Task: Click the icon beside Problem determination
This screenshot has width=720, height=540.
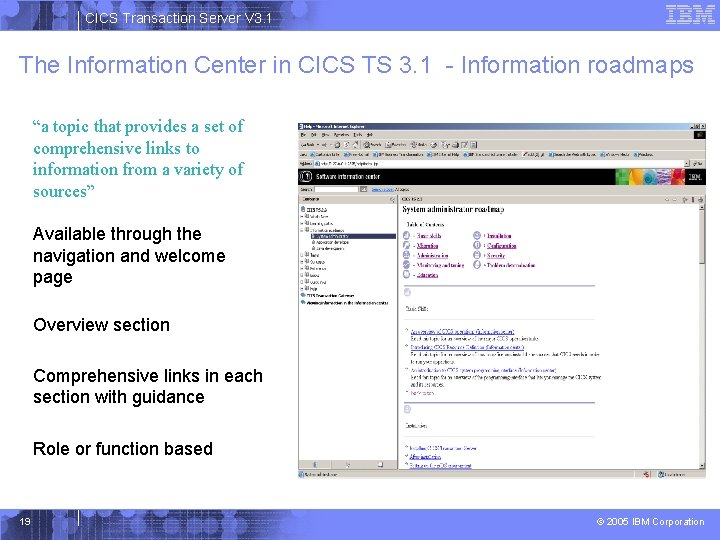Action: [x=477, y=265]
